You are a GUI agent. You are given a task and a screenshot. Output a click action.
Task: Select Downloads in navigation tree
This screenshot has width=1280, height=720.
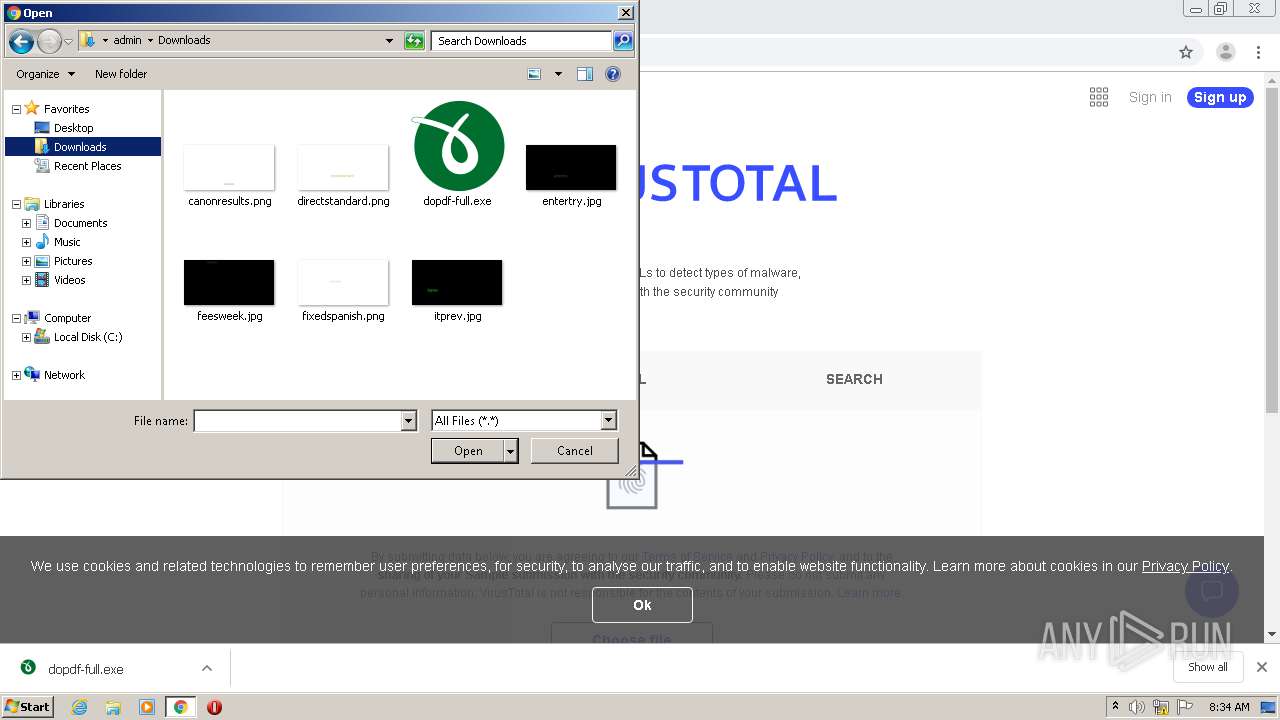point(80,147)
